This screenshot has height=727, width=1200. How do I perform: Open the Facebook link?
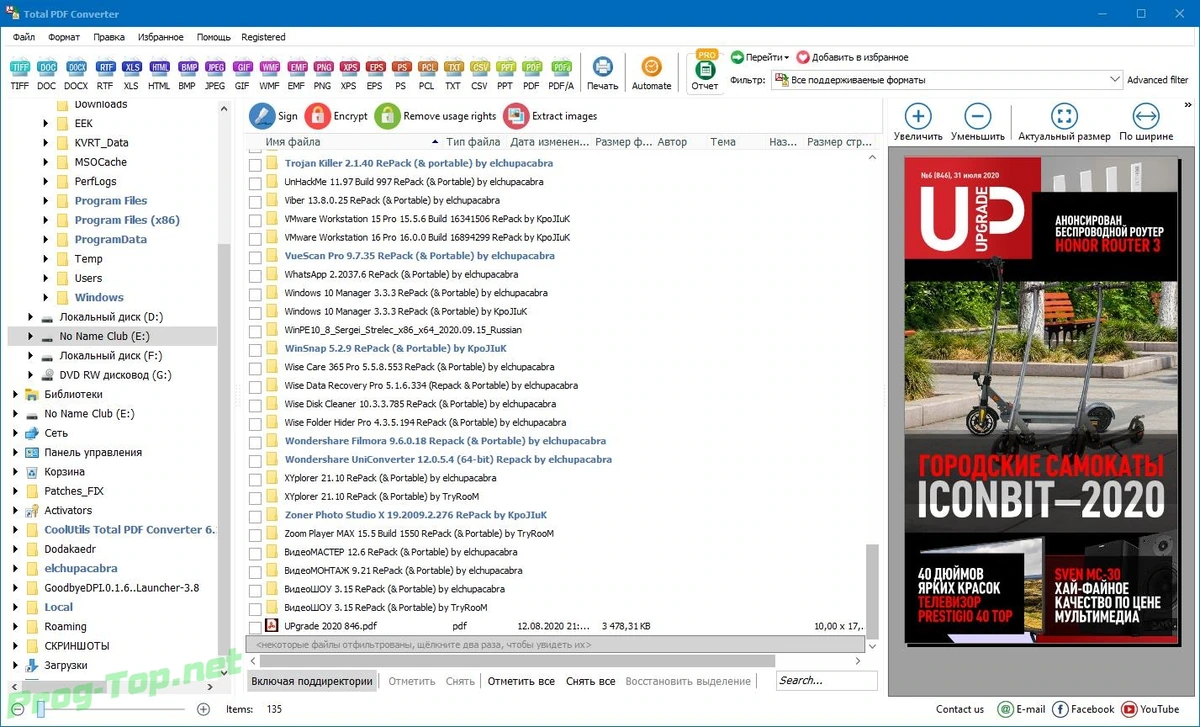pyautogui.click(x=1084, y=709)
